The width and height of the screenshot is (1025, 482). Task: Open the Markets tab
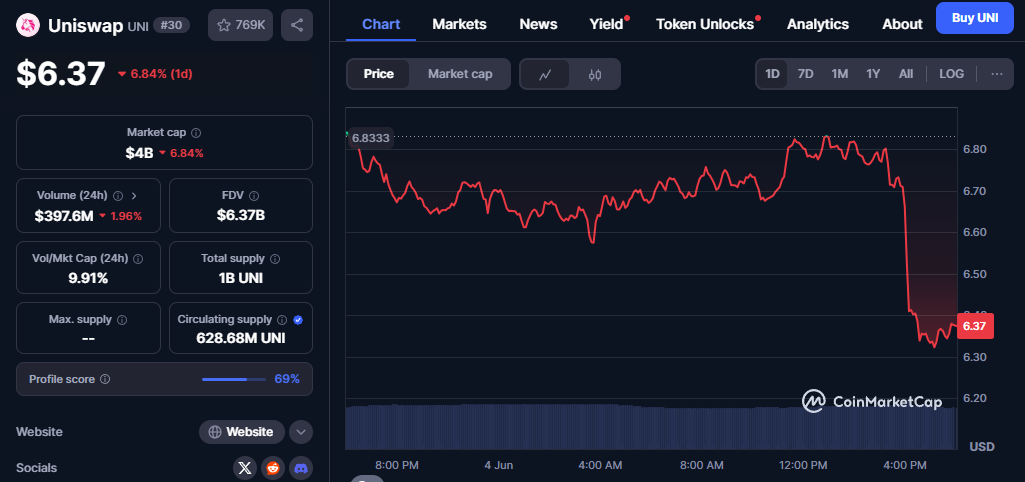pyautogui.click(x=460, y=24)
